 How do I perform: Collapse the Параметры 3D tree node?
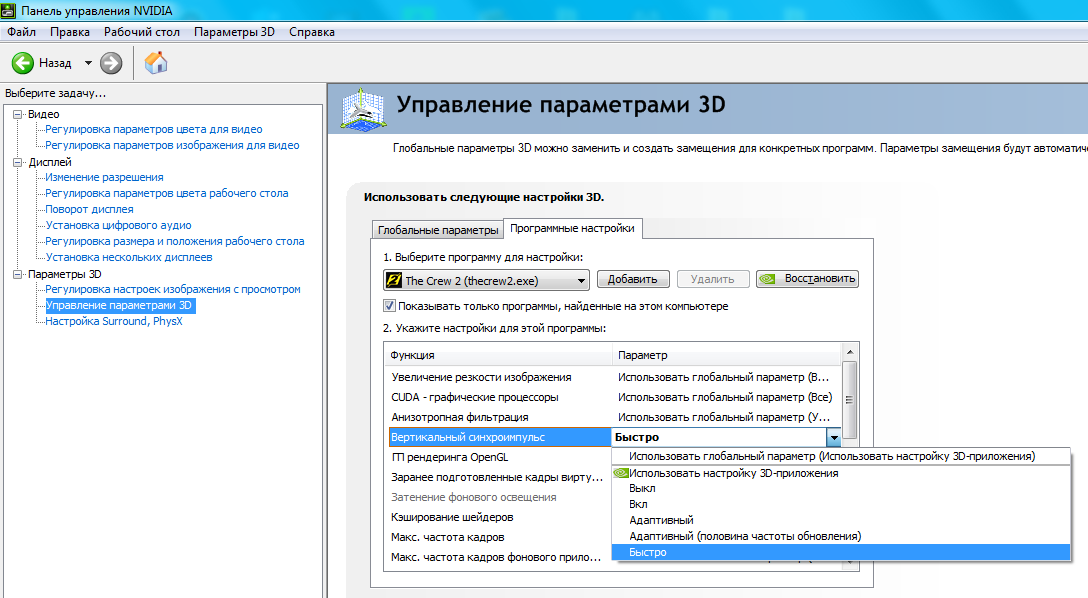coord(17,274)
